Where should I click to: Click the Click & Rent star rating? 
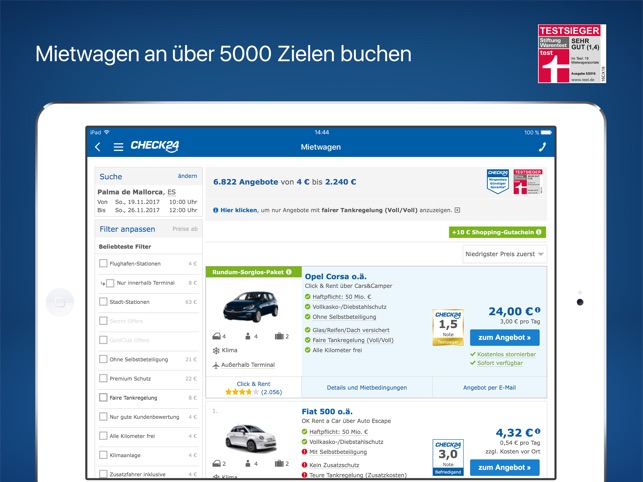tap(242, 392)
